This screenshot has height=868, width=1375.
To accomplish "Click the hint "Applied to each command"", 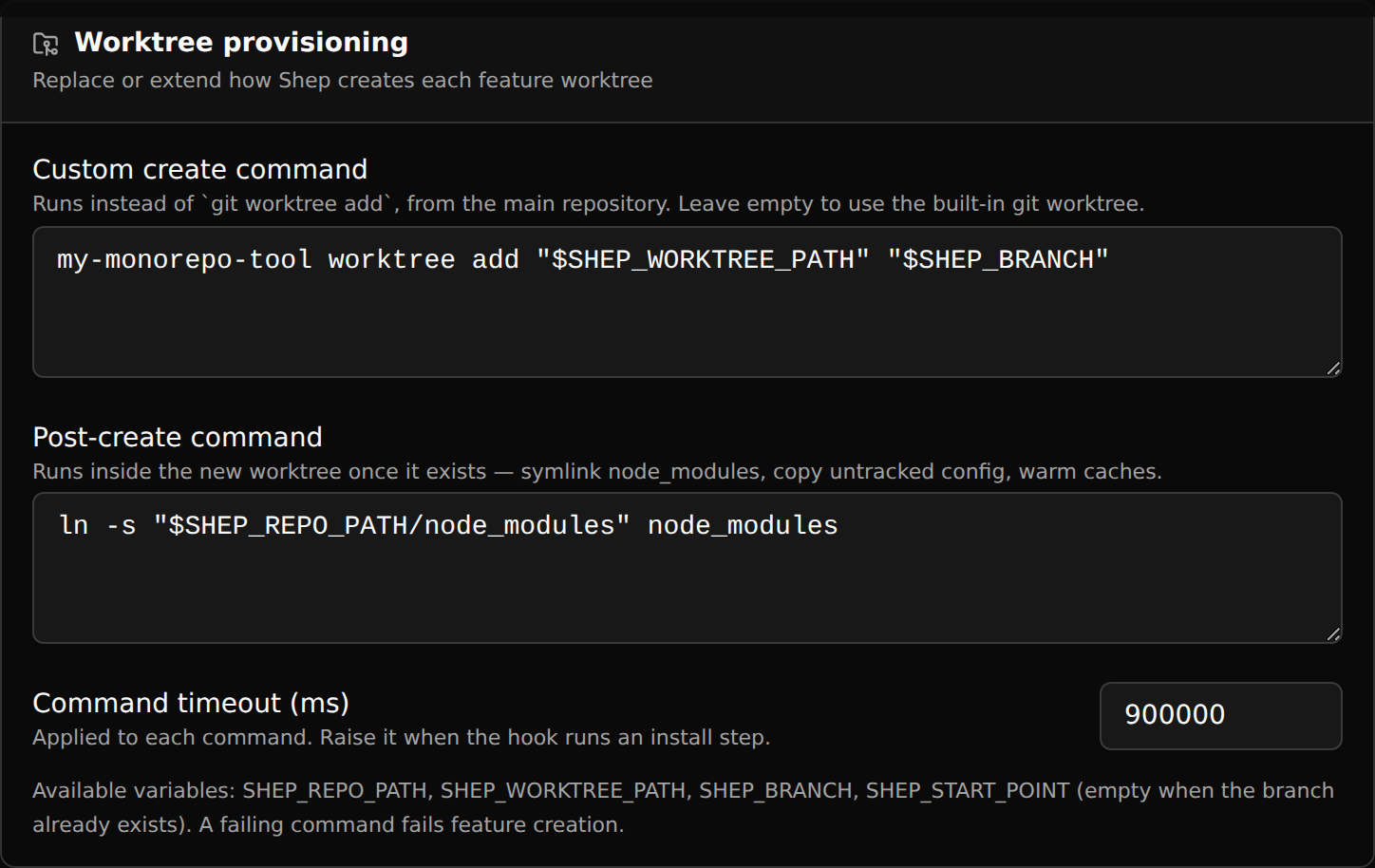I will coord(402,737).
